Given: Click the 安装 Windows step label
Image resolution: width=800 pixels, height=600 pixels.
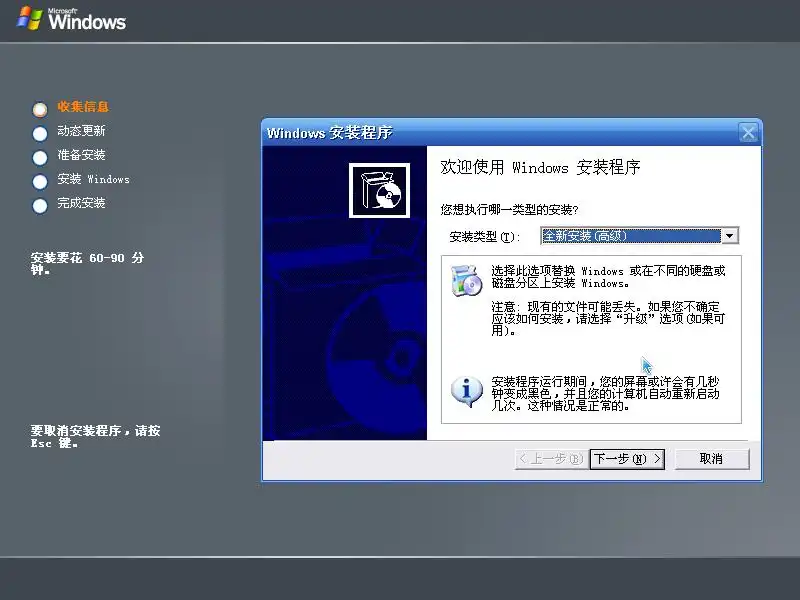Looking at the screenshot, I should (x=93, y=179).
